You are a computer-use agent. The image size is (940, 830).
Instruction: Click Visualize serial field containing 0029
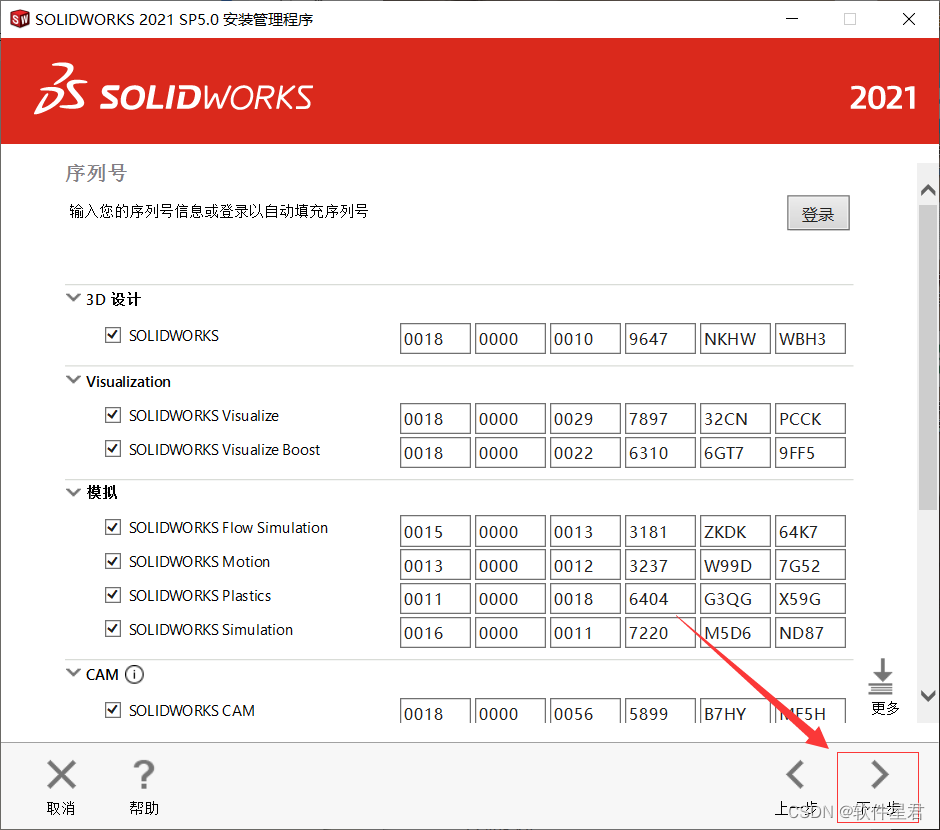pyautogui.click(x=585, y=418)
